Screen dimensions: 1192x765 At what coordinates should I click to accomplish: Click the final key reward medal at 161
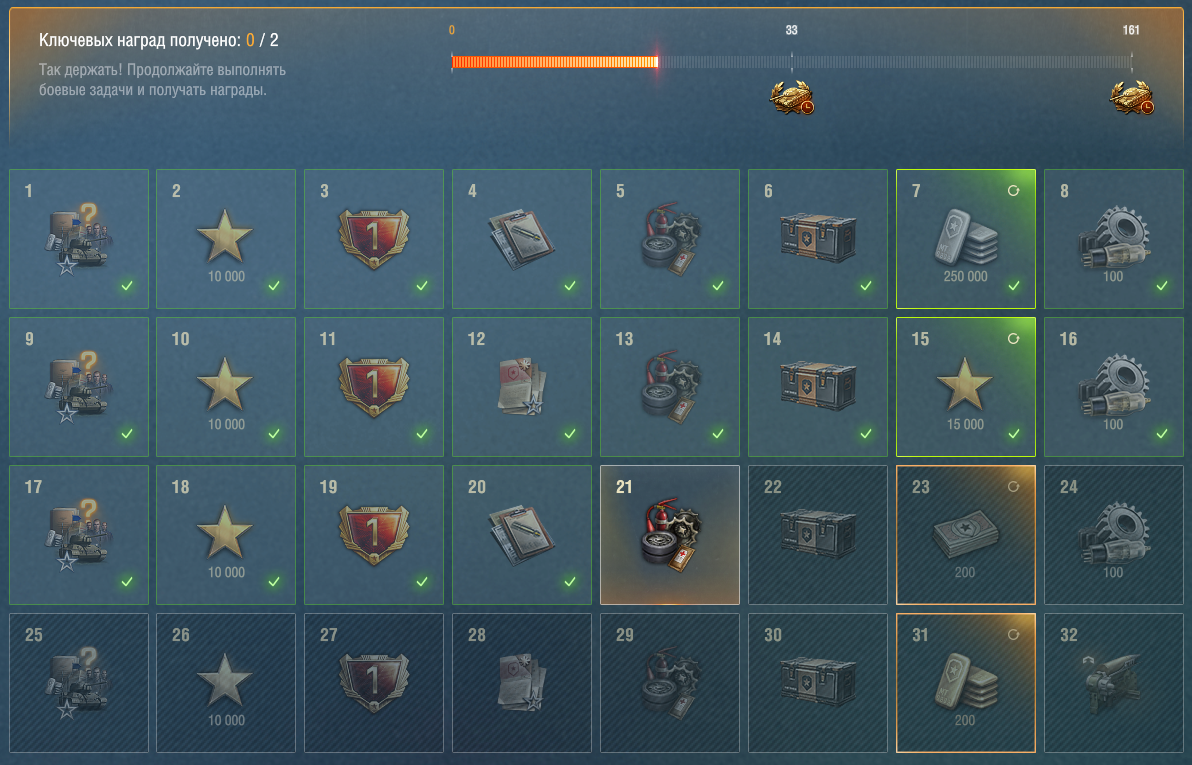pos(1131,98)
